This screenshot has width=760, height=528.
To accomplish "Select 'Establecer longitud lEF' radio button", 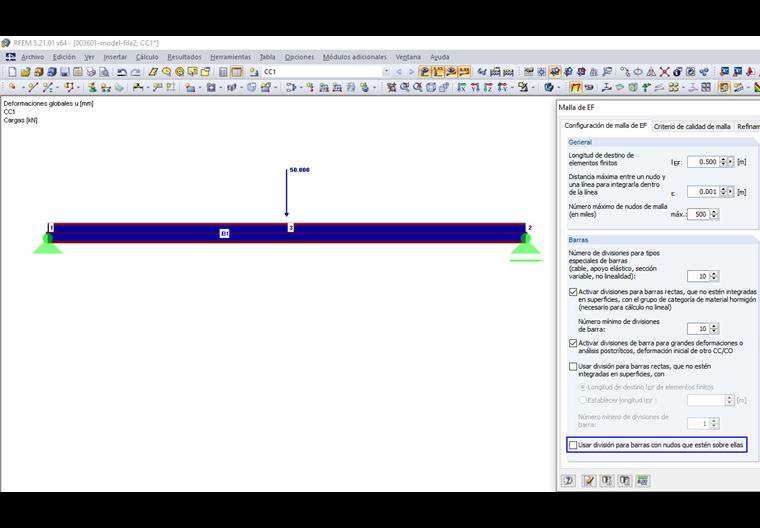I will [582, 400].
